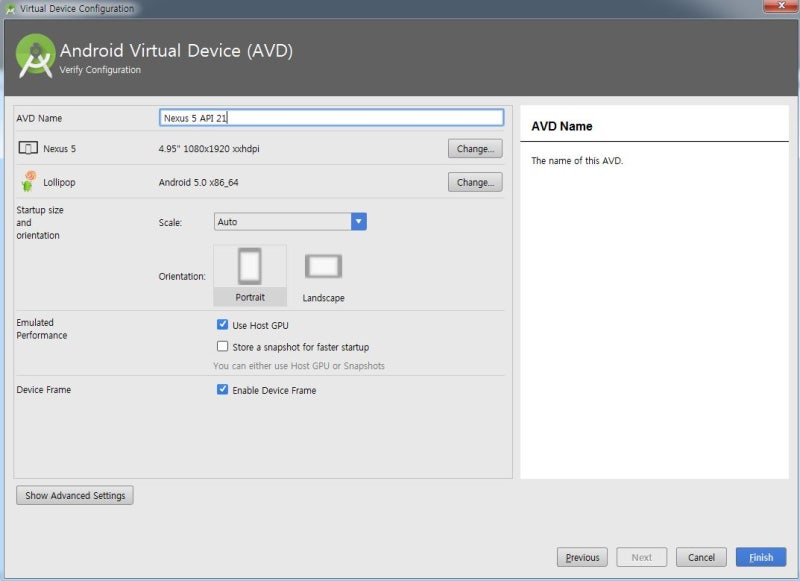Click the 'AVD Name' label beside the name field
800x581 pixels.
tap(39, 118)
